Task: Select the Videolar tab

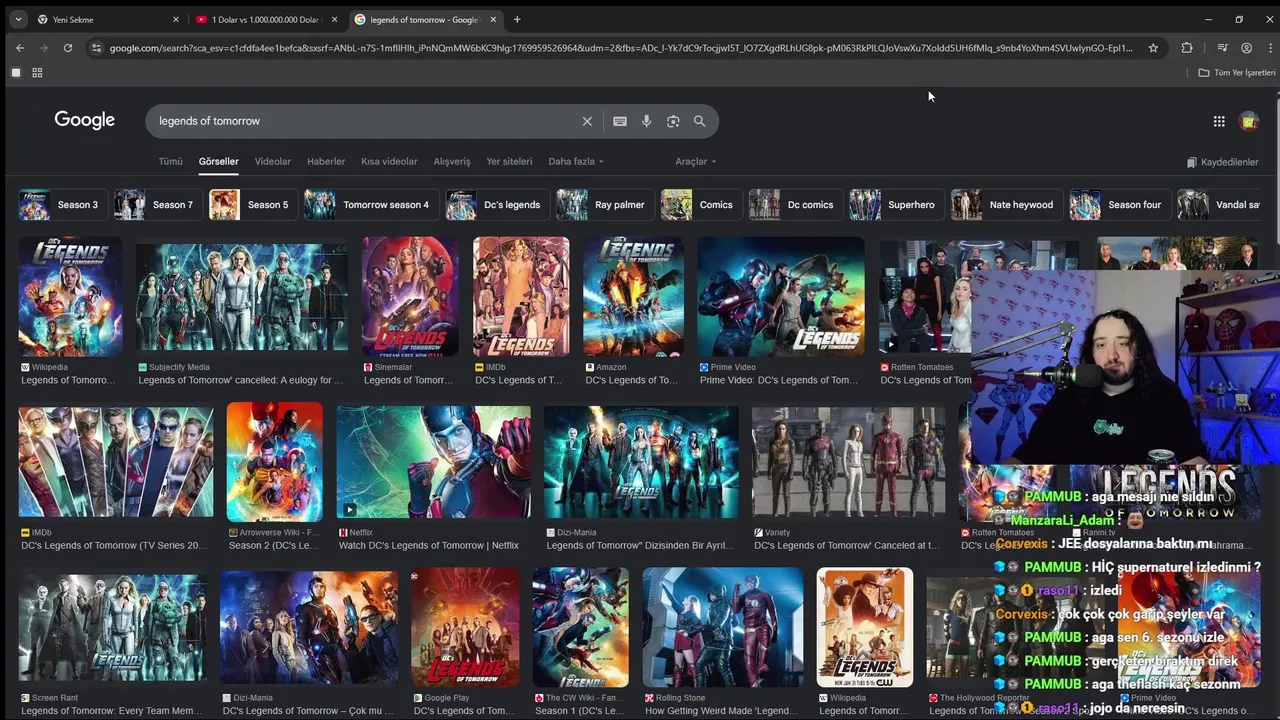Action: [x=272, y=161]
